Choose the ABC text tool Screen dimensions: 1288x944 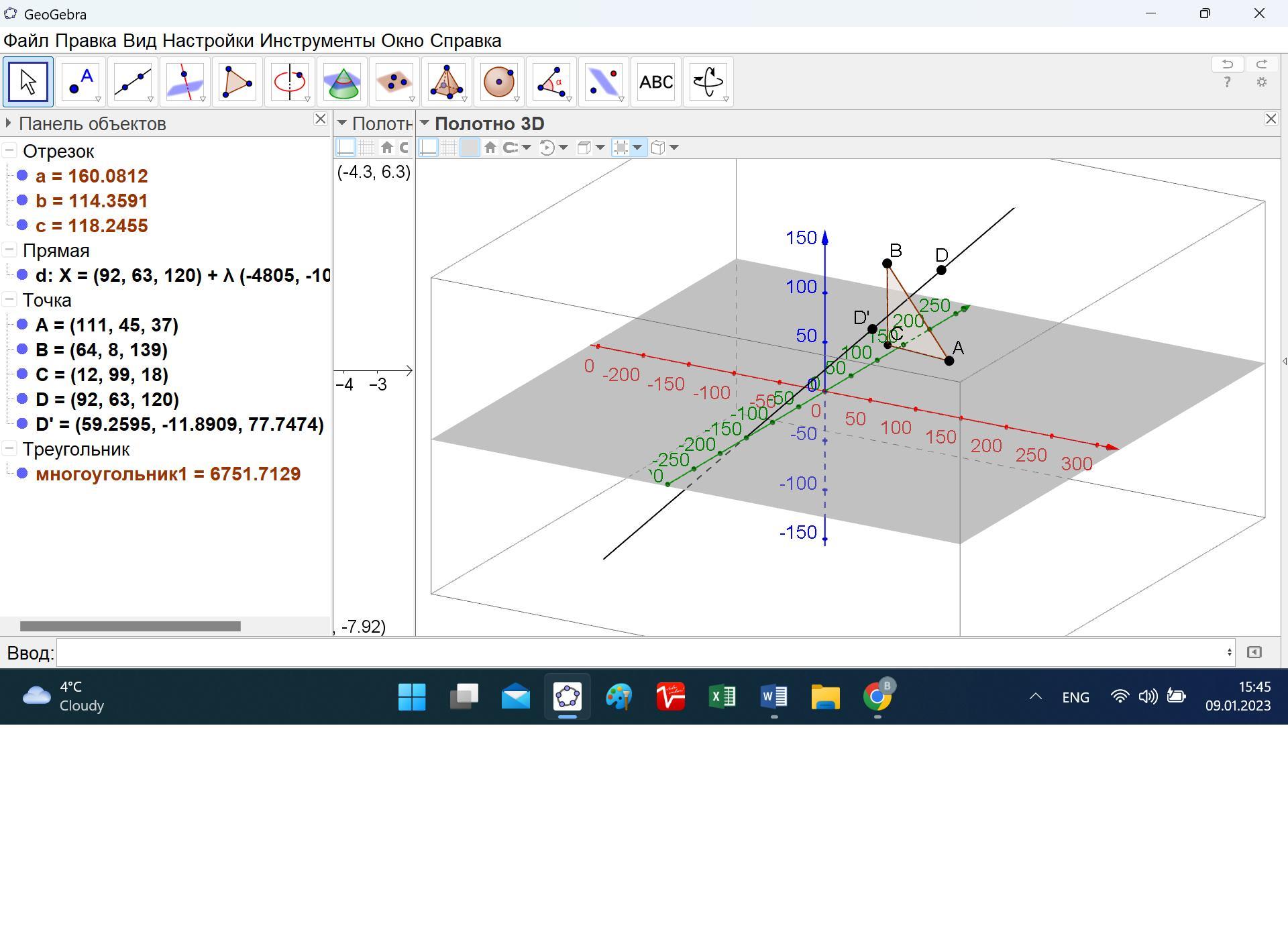pos(656,83)
